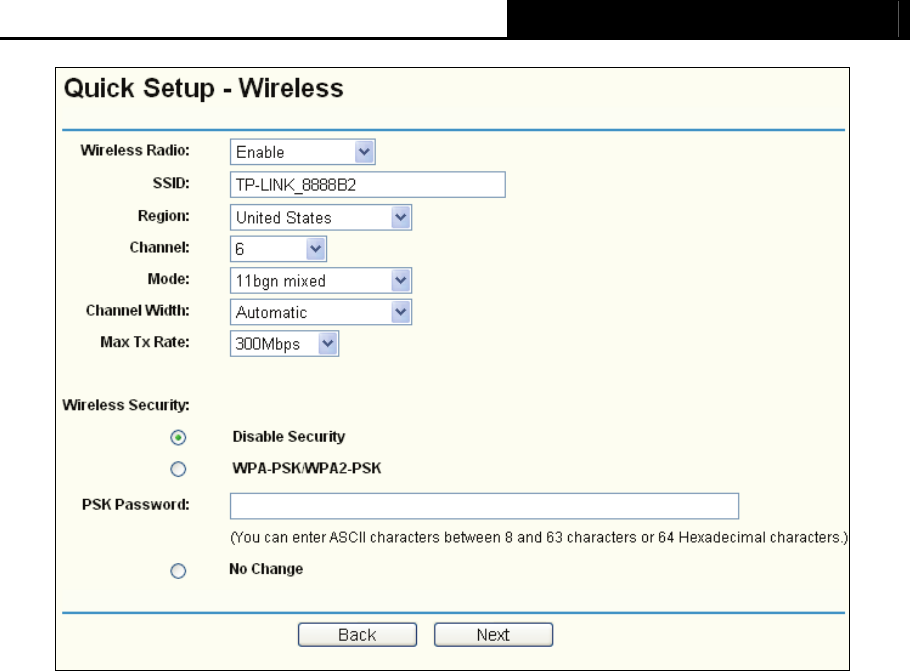Click the PSK Password input field
910x671 pixels.
coord(484,506)
